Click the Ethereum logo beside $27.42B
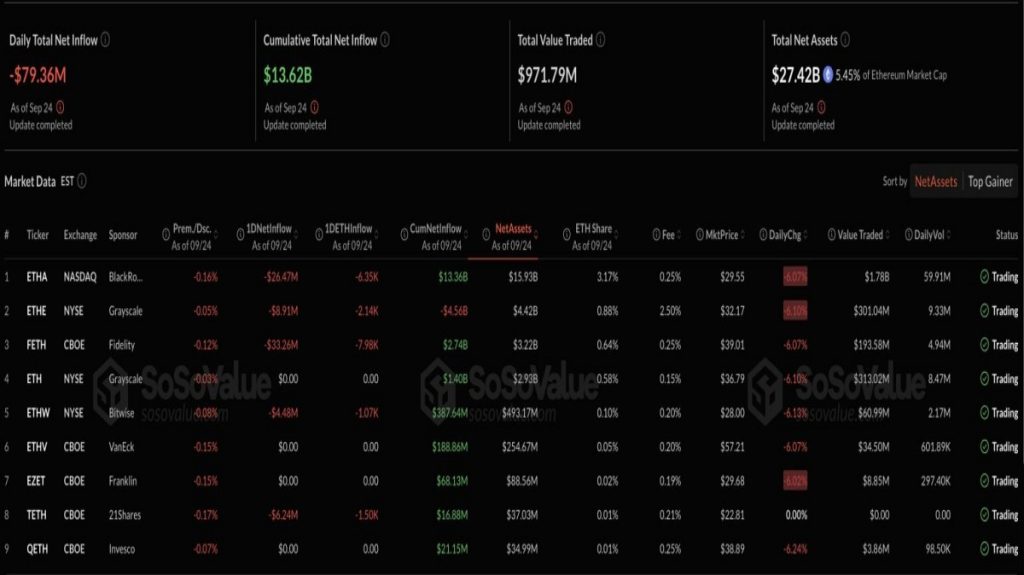1024x575 pixels. (x=827, y=75)
